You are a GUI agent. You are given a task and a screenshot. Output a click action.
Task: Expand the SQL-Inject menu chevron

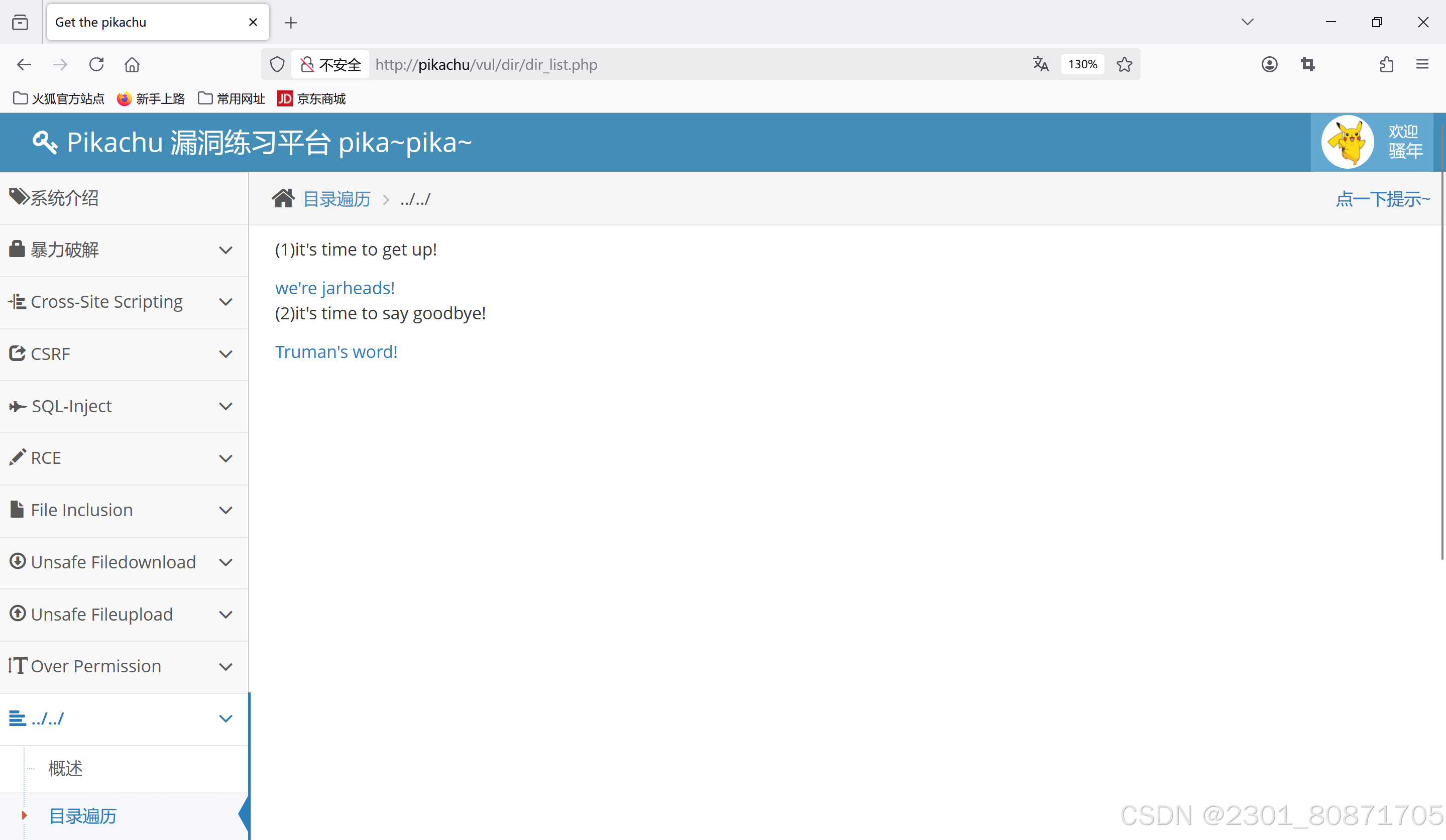pyautogui.click(x=226, y=406)
